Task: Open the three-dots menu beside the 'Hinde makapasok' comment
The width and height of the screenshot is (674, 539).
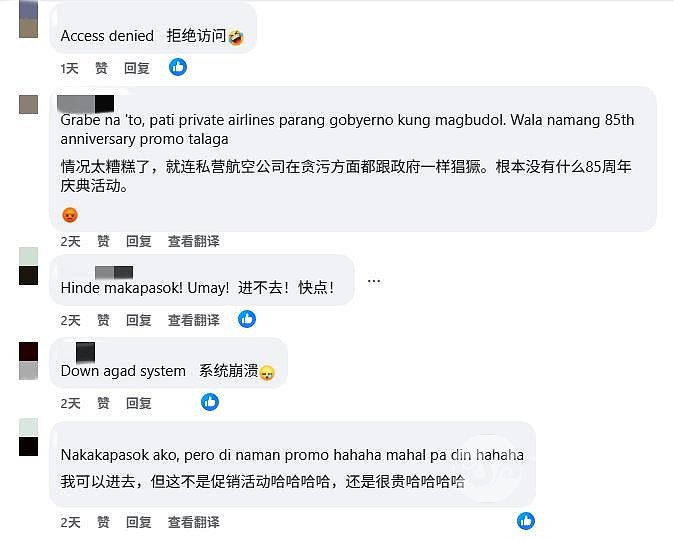Action: coord(374,282)
